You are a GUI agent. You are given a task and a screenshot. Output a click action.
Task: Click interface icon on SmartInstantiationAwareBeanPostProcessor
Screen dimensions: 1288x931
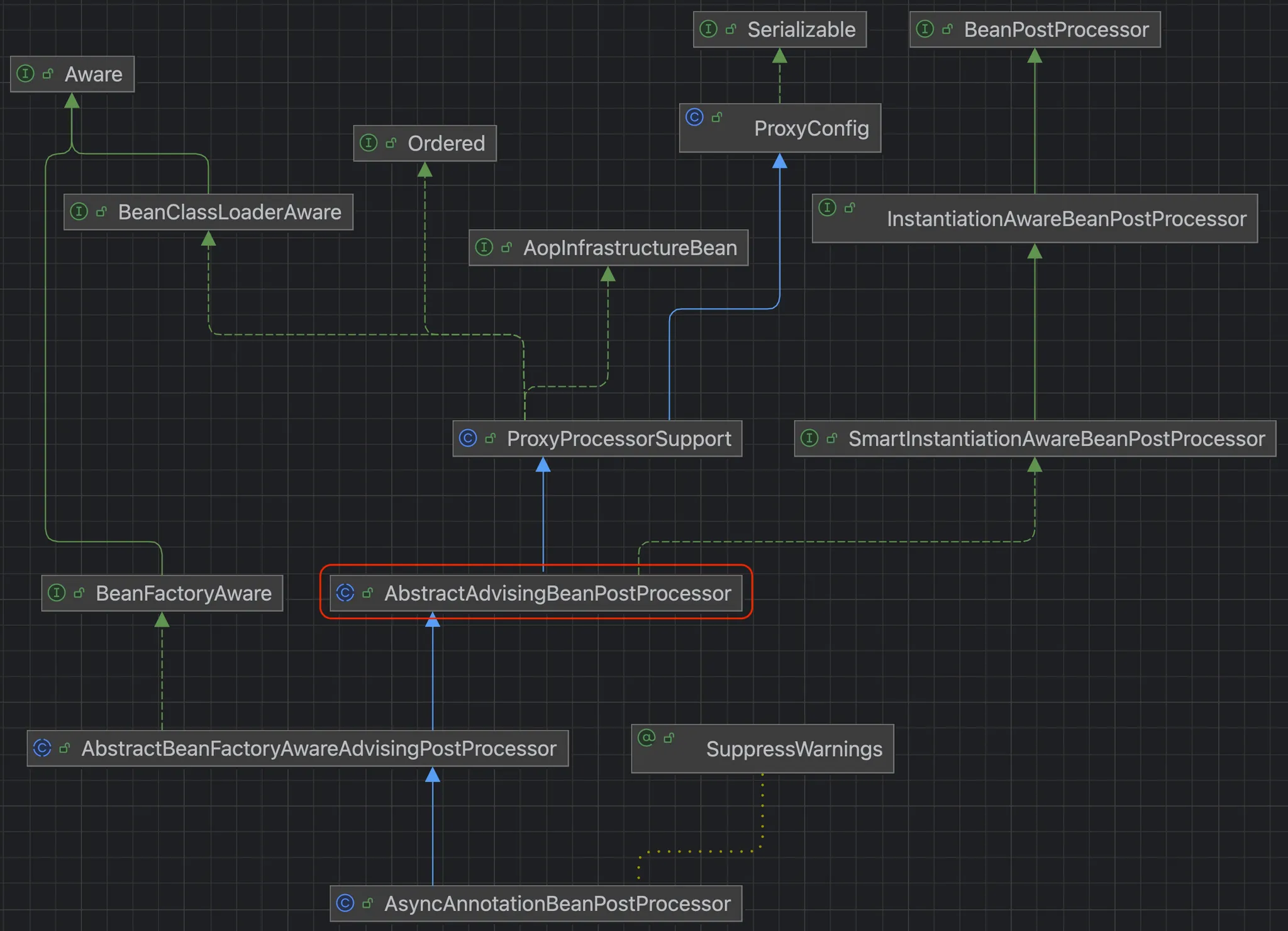(809, 438)
